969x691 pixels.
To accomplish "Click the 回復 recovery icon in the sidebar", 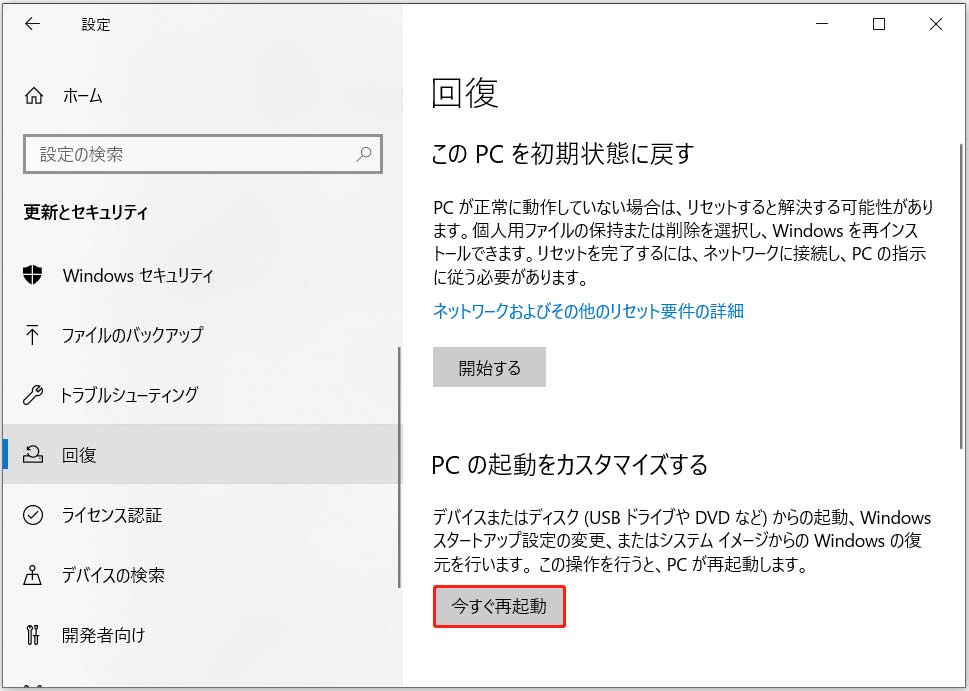I will [x=35, y=455].
